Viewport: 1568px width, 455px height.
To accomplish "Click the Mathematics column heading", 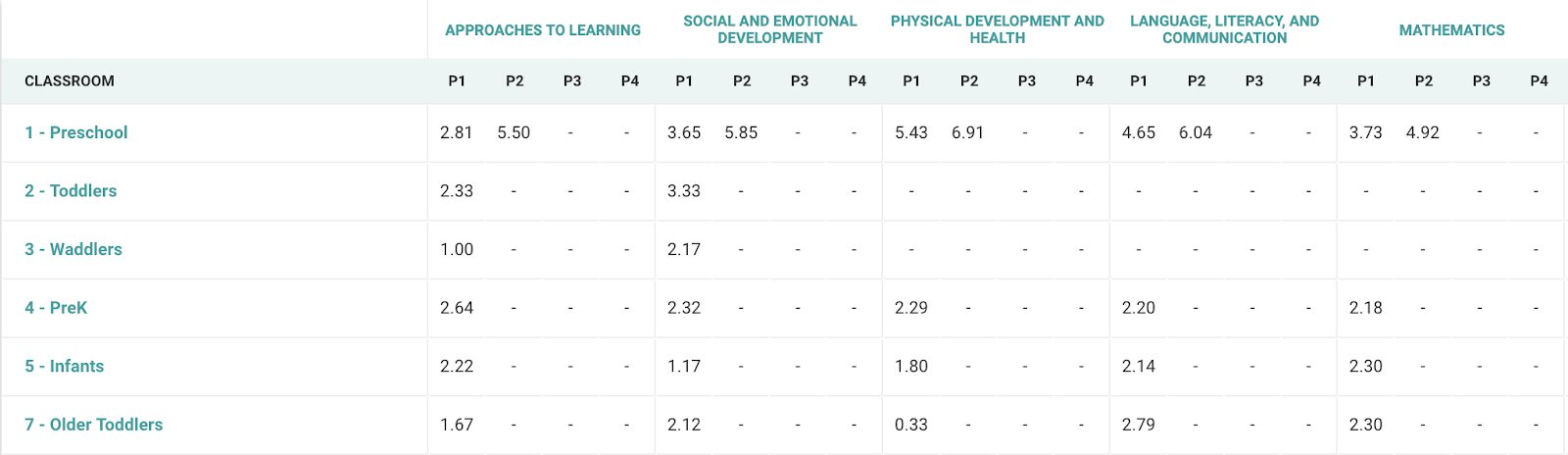I will click(1451, 30).
